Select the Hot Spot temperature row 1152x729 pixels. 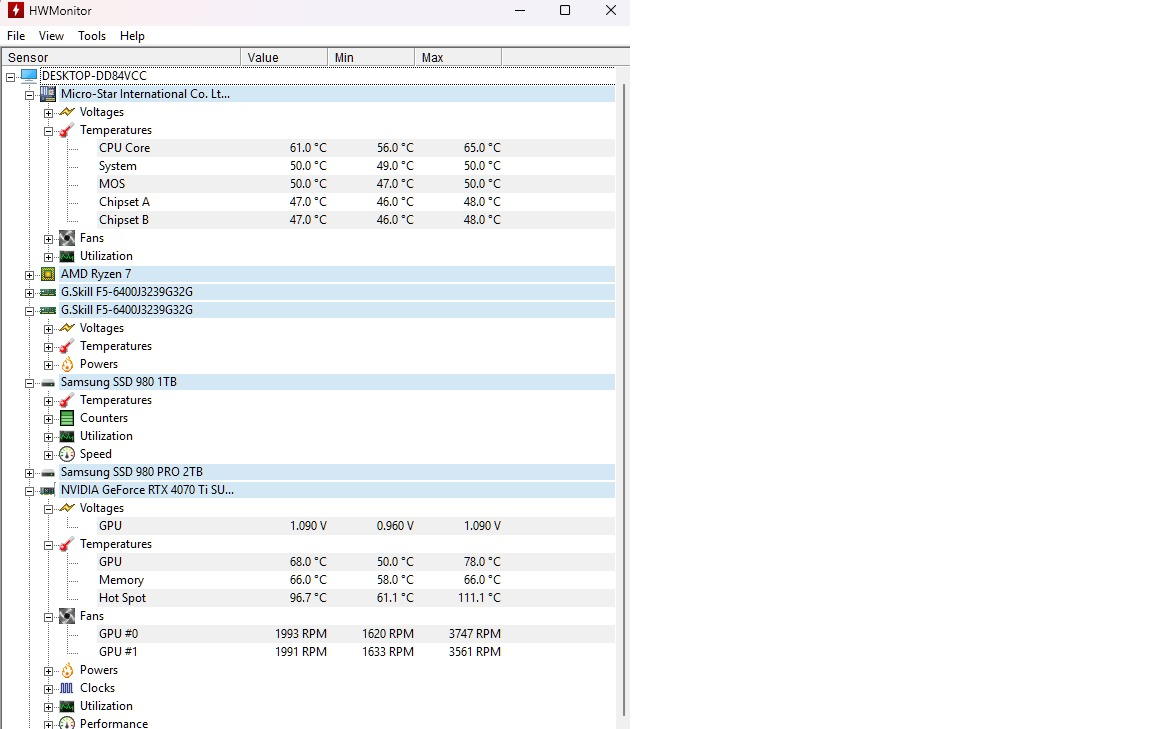coord(355,598)
